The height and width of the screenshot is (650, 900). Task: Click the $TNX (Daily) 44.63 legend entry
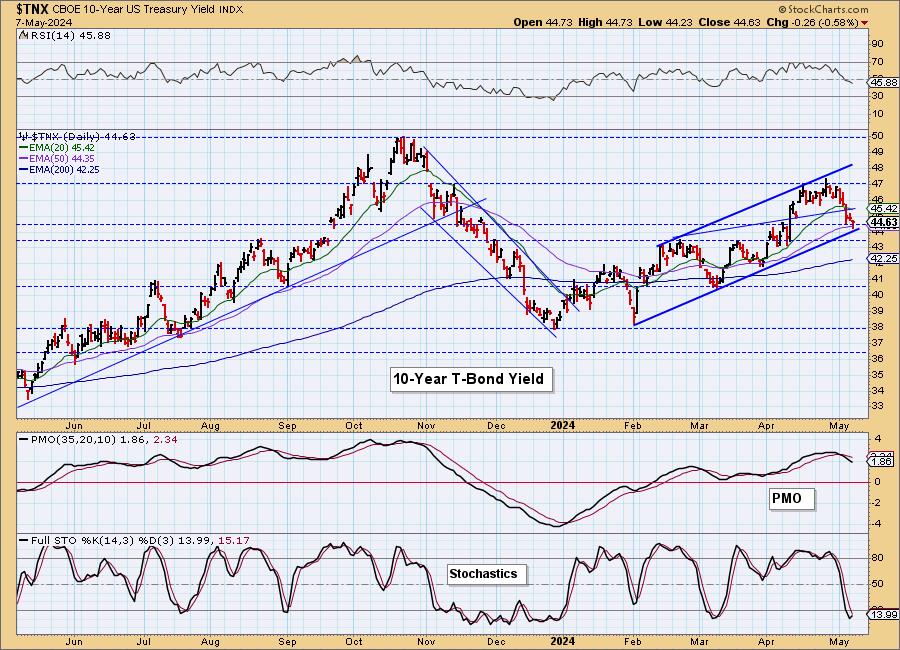[x=77, y=136]
